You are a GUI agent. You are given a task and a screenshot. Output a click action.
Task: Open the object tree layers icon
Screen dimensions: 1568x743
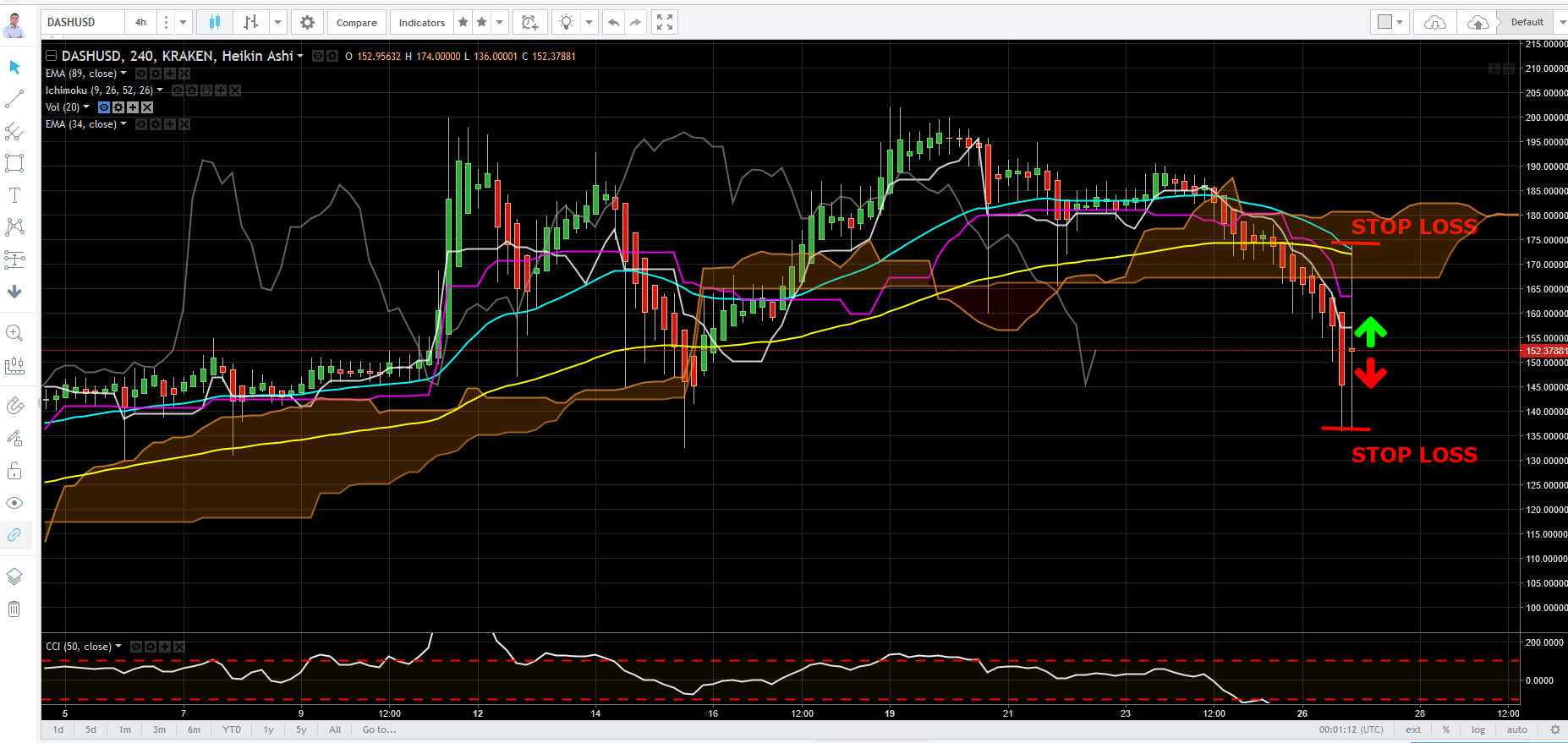point(14,576)
